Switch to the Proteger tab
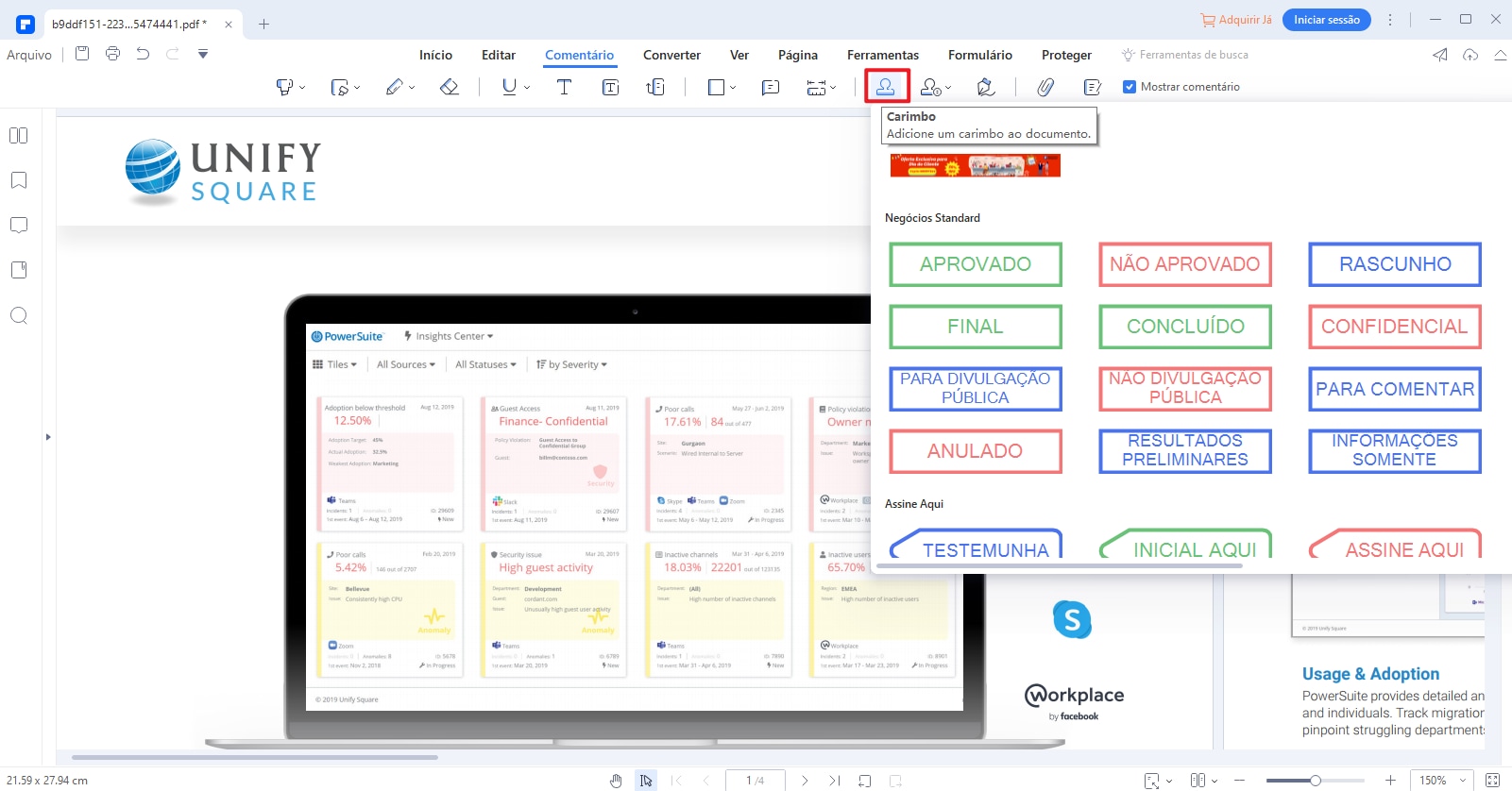1512x791 pixels. click(x=1066, y=55)
